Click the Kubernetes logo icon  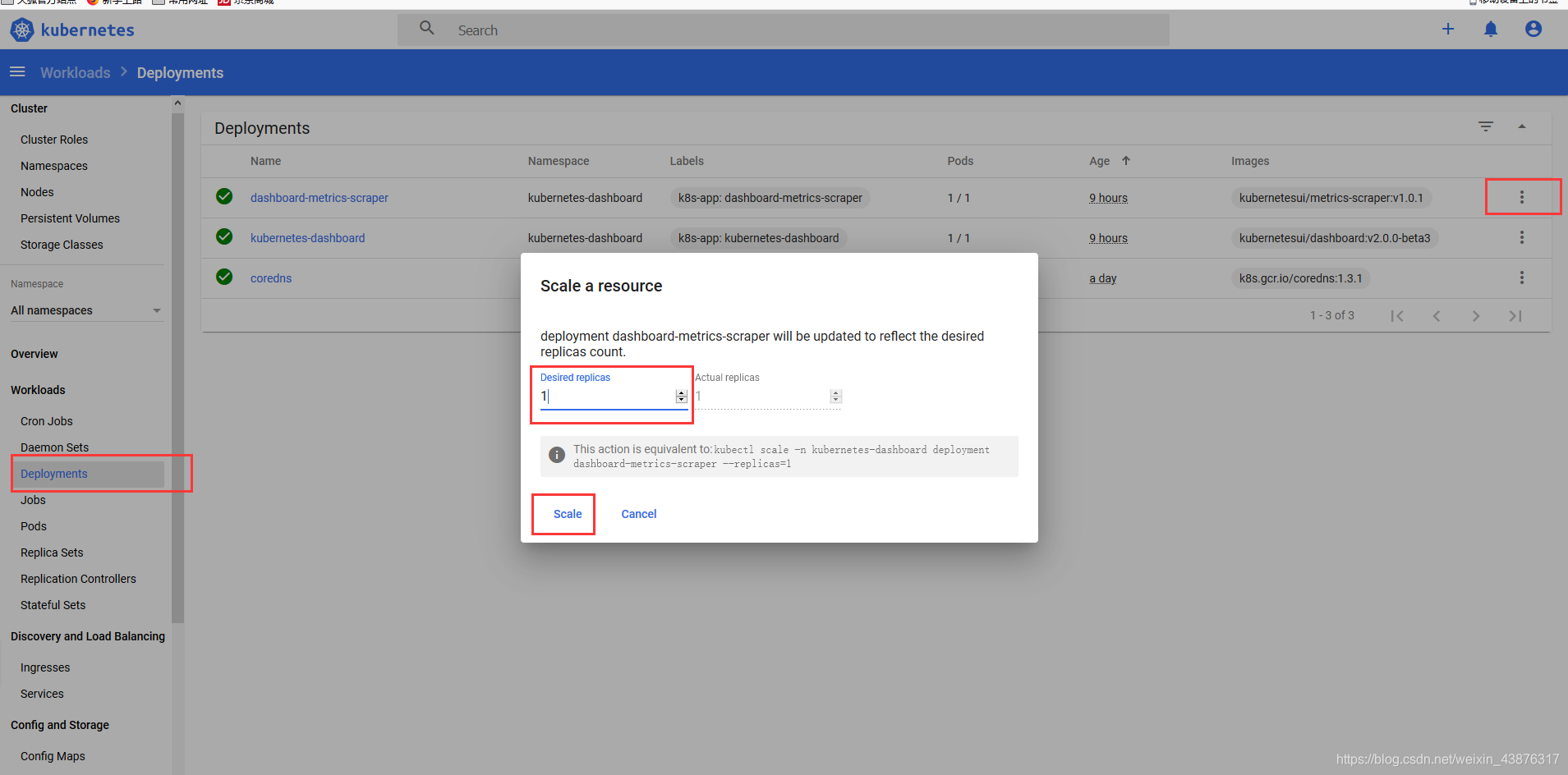[x=22, y=30]
